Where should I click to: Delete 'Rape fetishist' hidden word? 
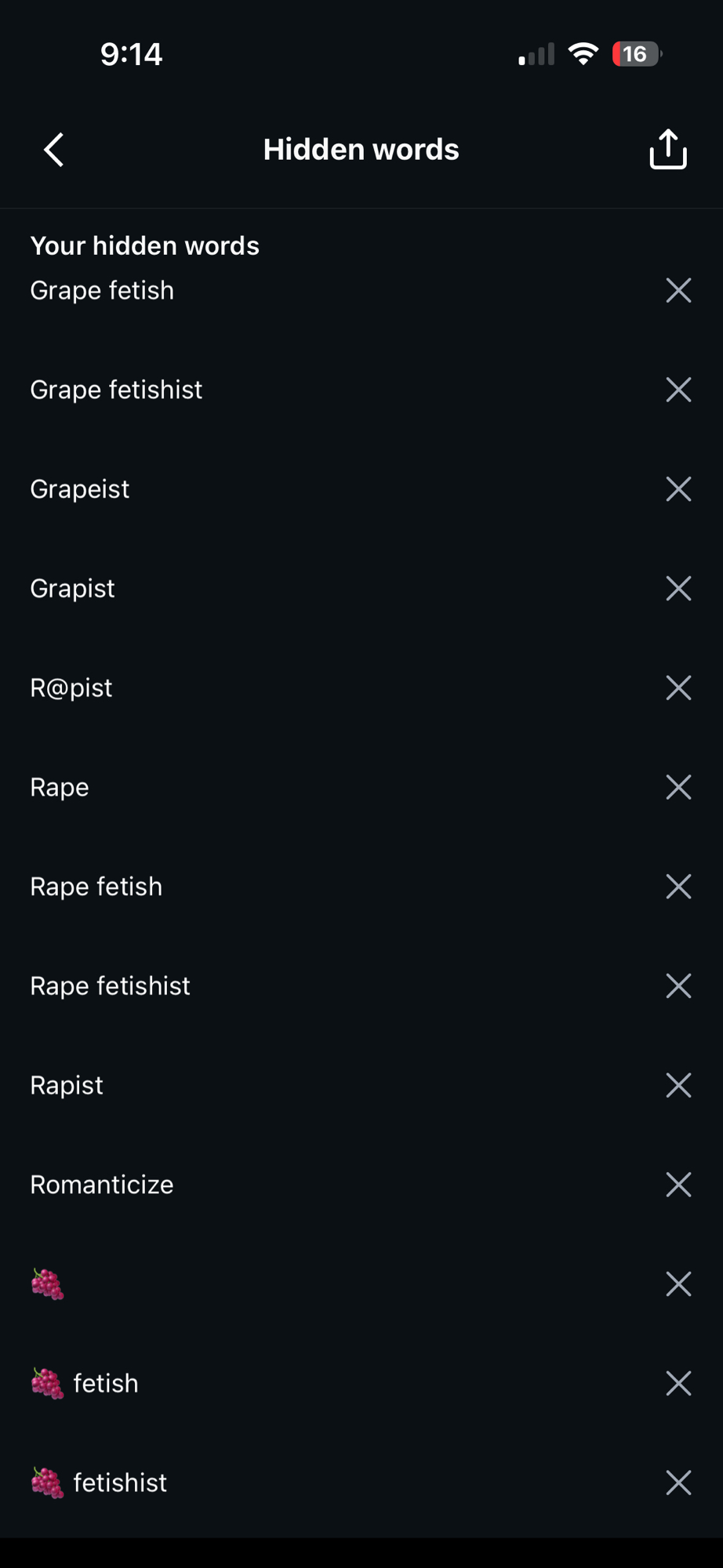[x=678, y=985]
